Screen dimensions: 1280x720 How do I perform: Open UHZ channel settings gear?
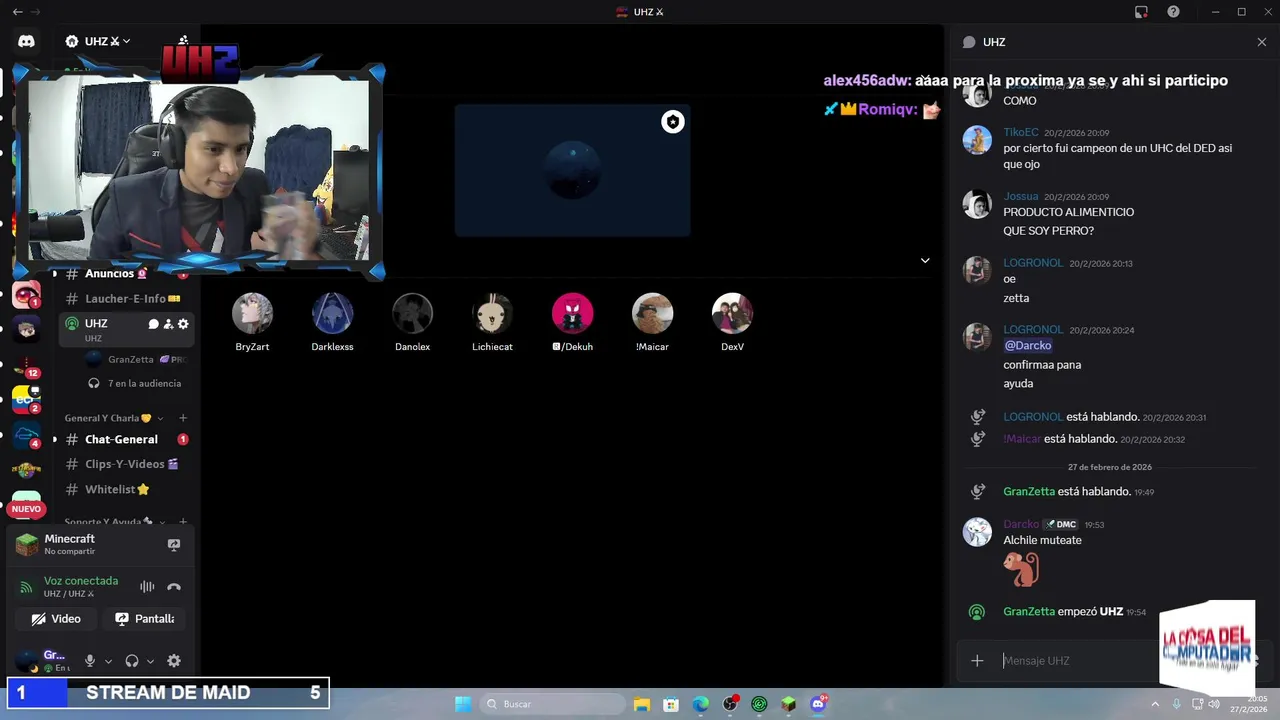[183, 324]
